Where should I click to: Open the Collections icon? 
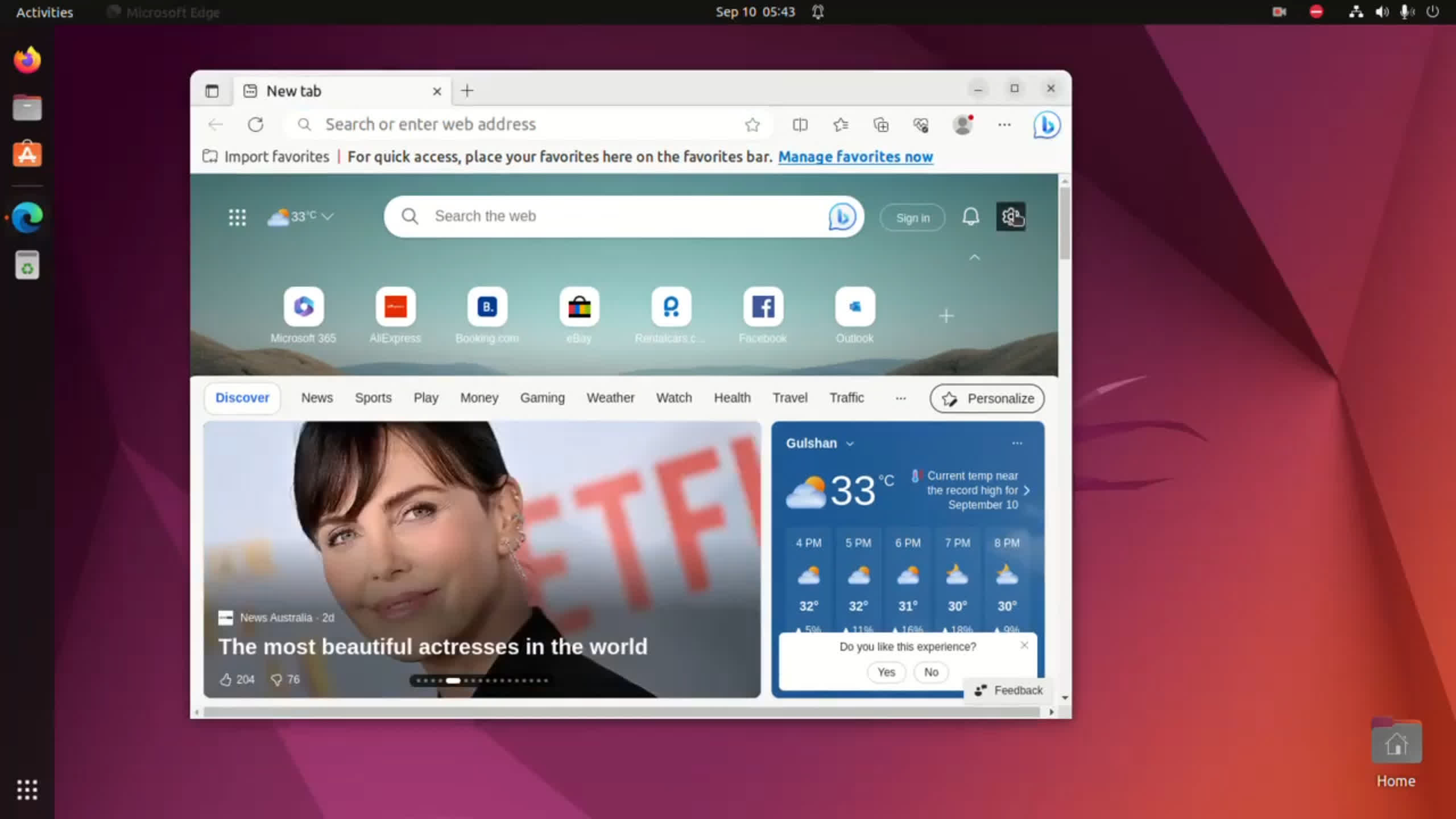881,125
